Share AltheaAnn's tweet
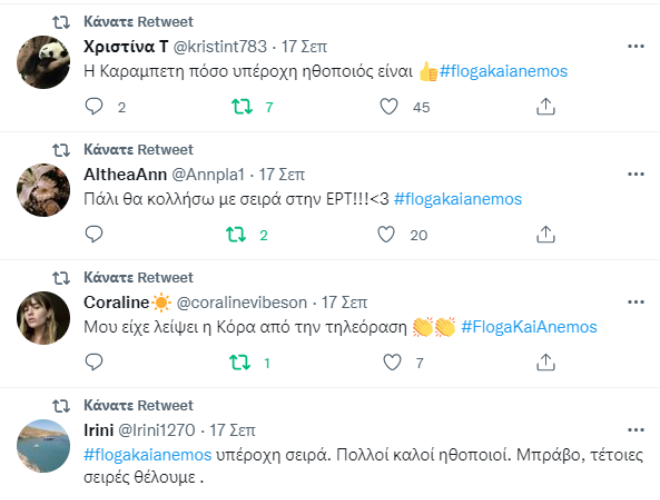660x500 pixels. (x=546, y=234)
